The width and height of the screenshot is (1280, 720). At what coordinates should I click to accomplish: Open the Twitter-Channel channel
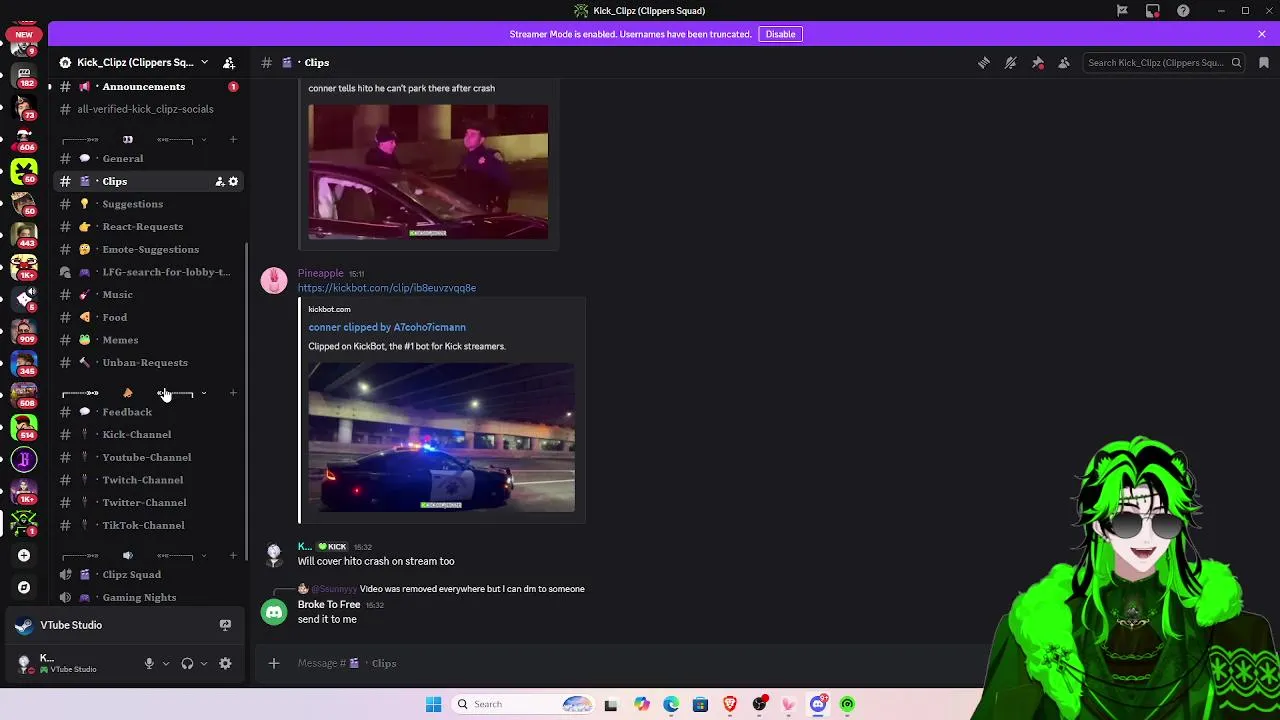[x=147, y=503]
